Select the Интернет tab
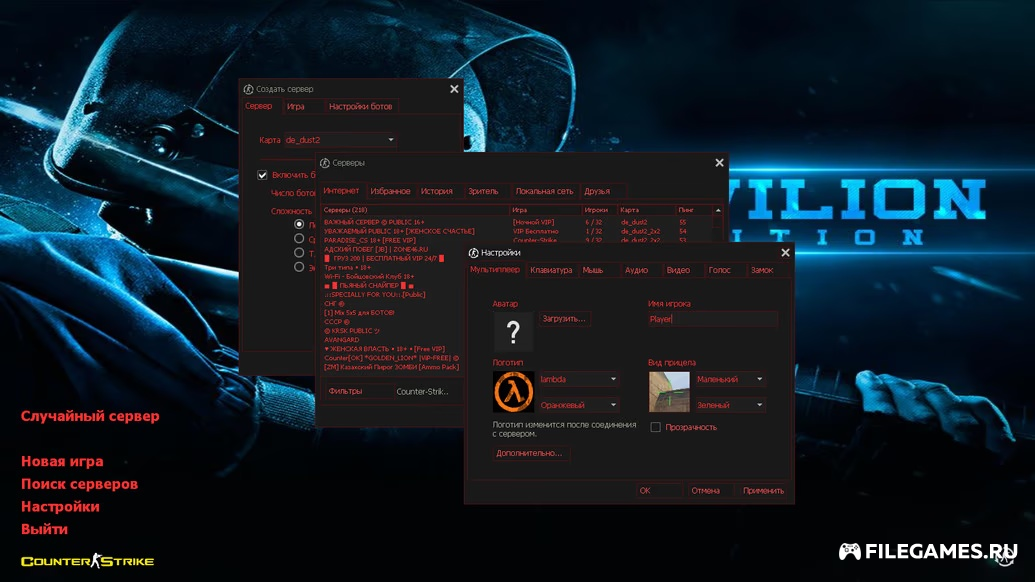The width and height of the screenshot is (1035, 582). tap(341, 191)
